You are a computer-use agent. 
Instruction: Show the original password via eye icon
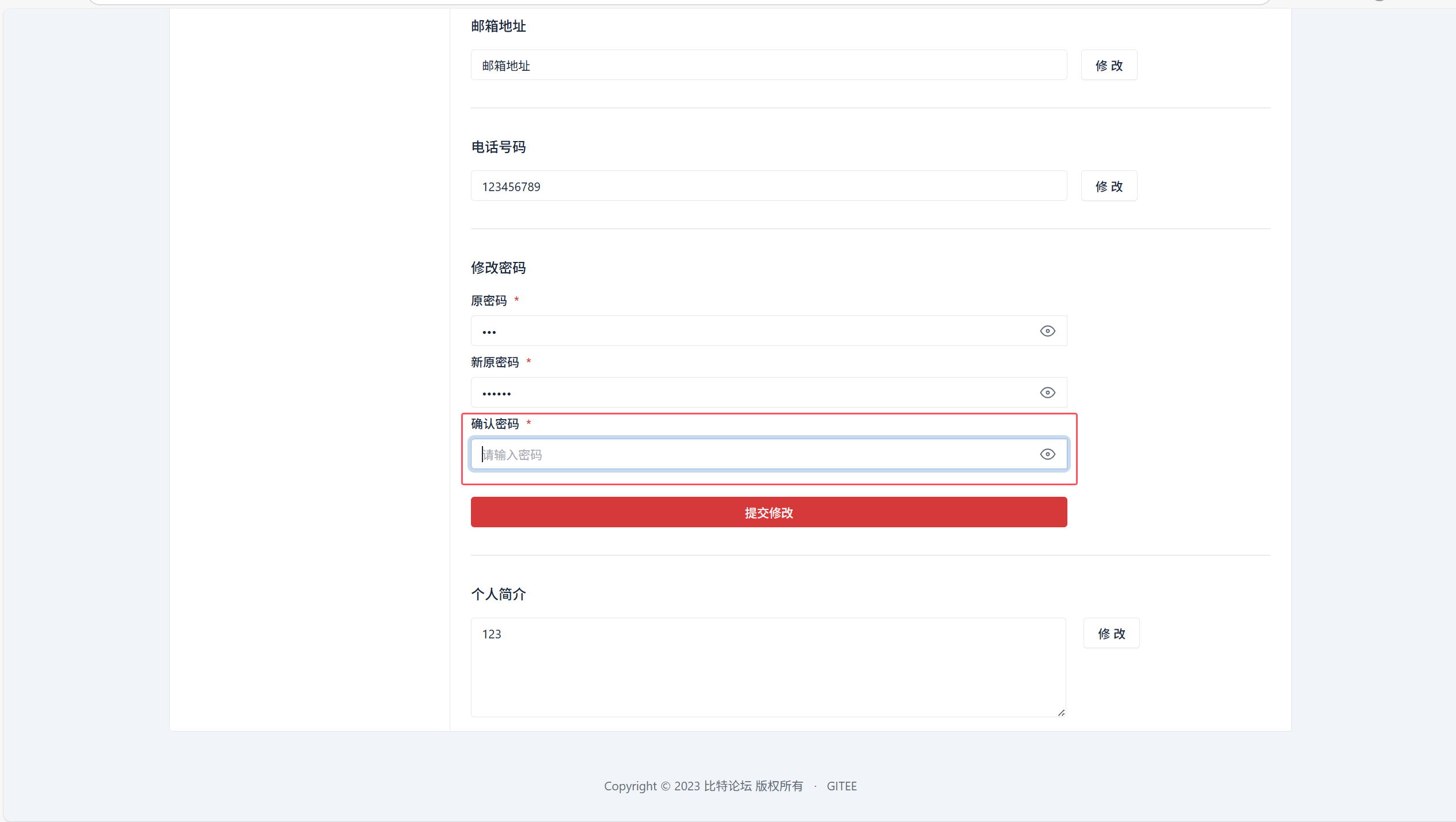pyautogui.click(x=1047, y=331)
